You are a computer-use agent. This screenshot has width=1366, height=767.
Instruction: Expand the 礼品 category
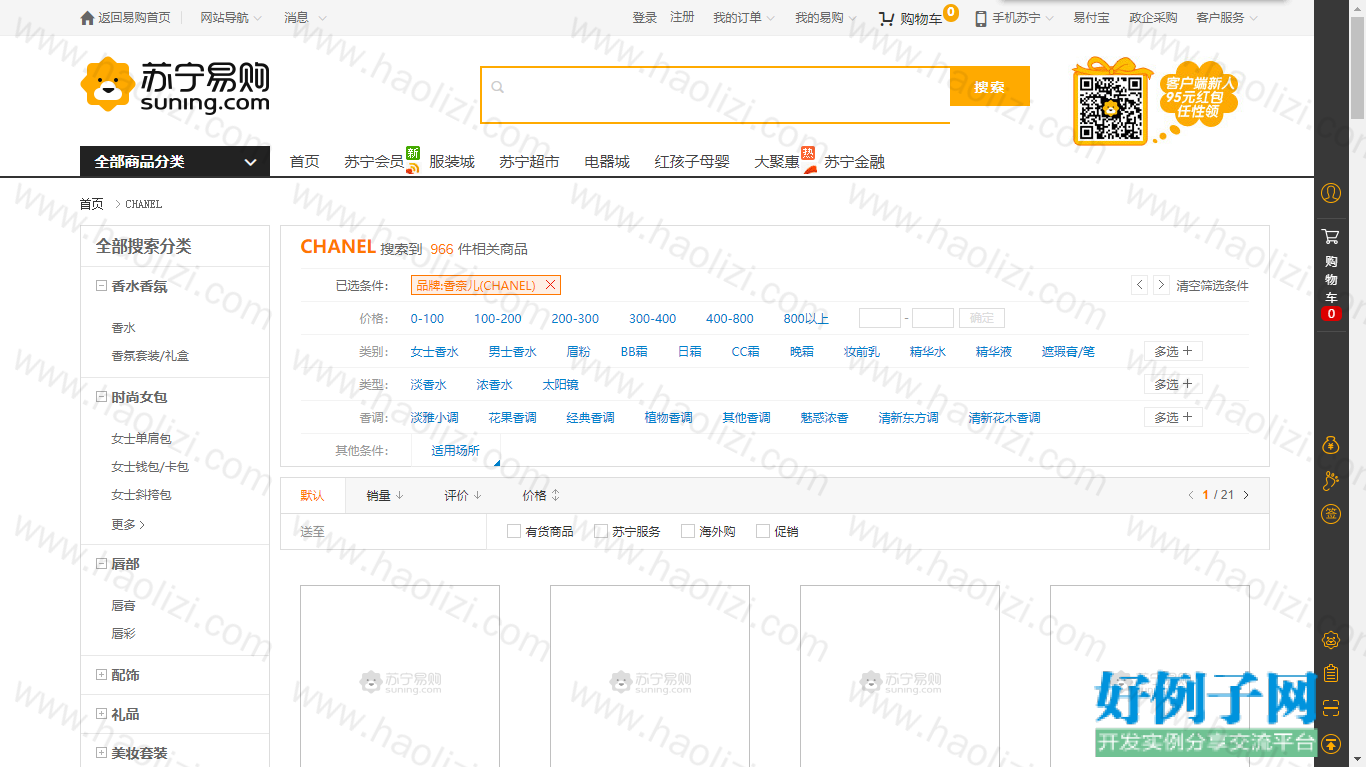[101, 714]
